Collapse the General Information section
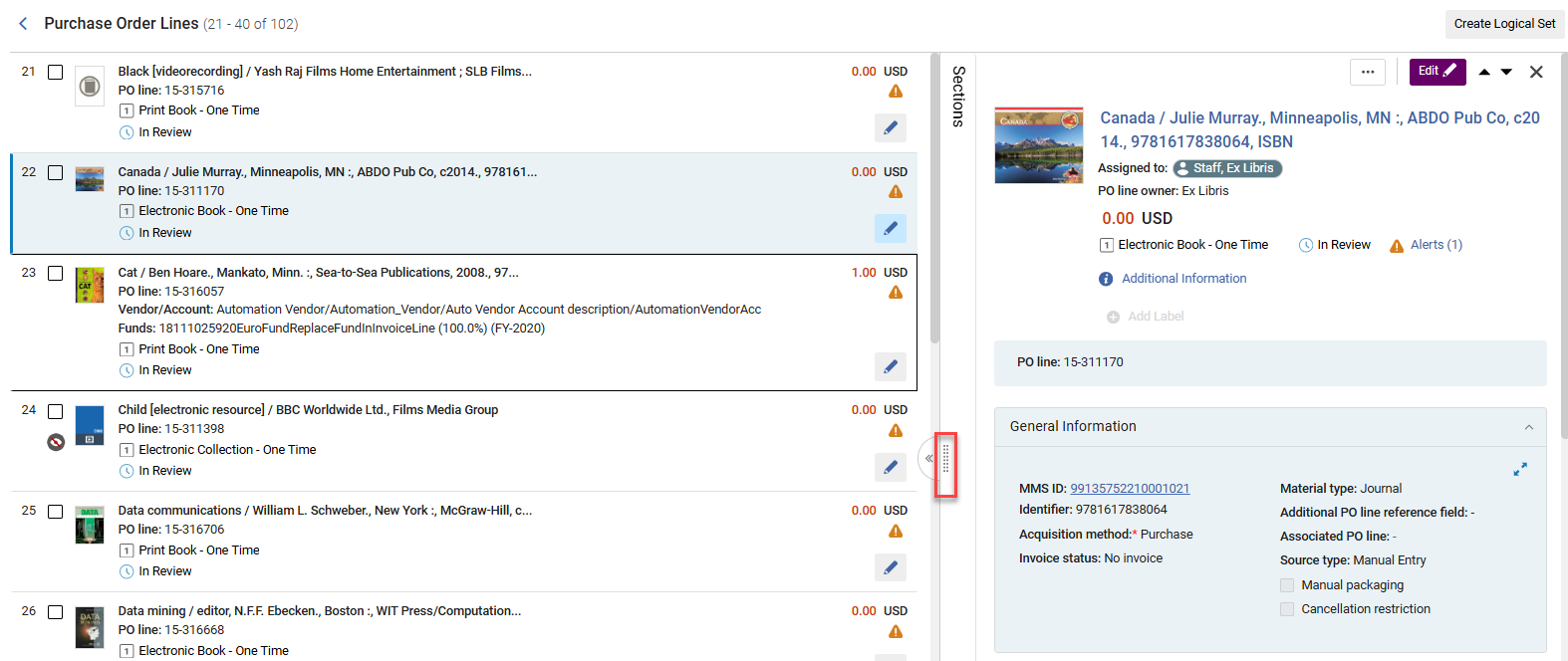Screen dimensions: 1568x661 pos(1529,427)
